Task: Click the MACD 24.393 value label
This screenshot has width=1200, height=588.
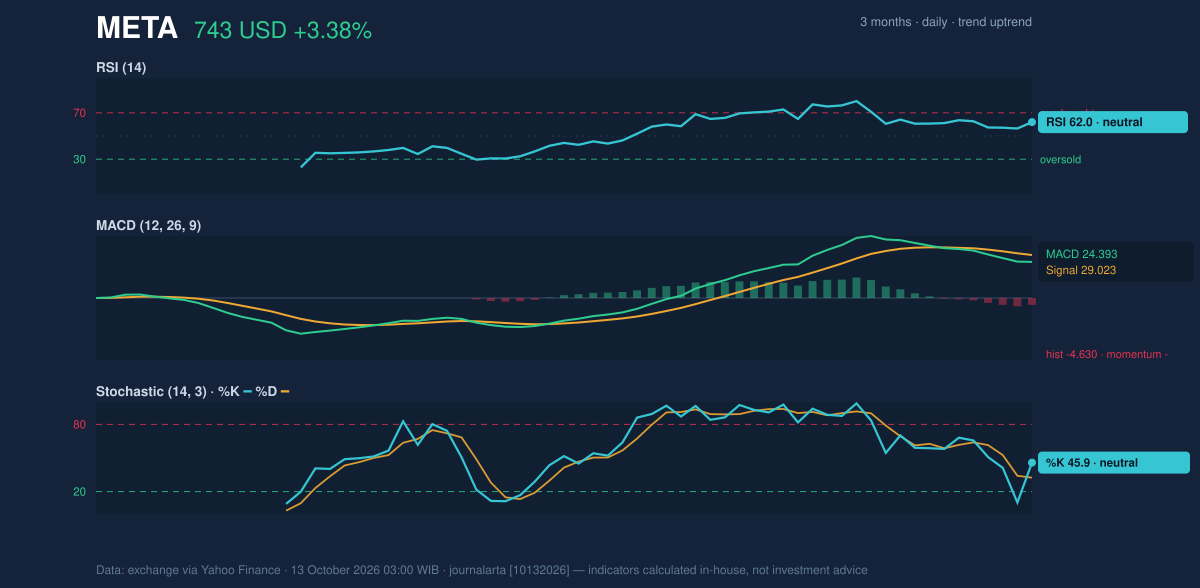Action: pyautogui.click(x=1082, y=254)
